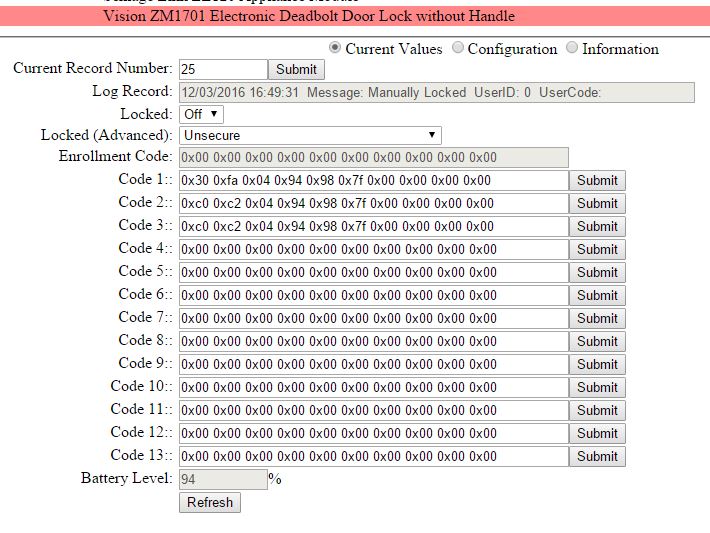Click the Battery Level label
The width and height of the screenshot is (710, 533).
click(x=126, y=478)
